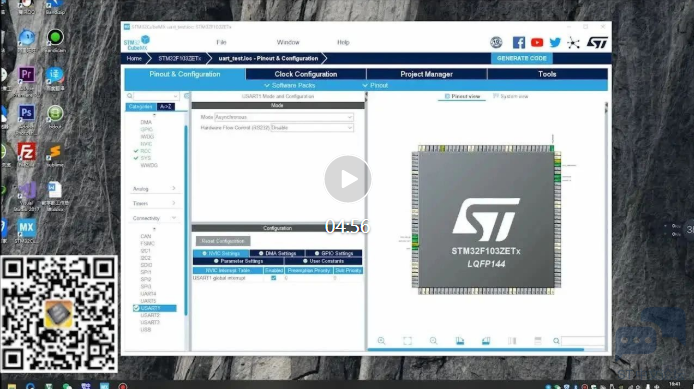Switch to Tools tab
Image resolution: width=694 pixels, height=390 pixels.
point(547,74)
